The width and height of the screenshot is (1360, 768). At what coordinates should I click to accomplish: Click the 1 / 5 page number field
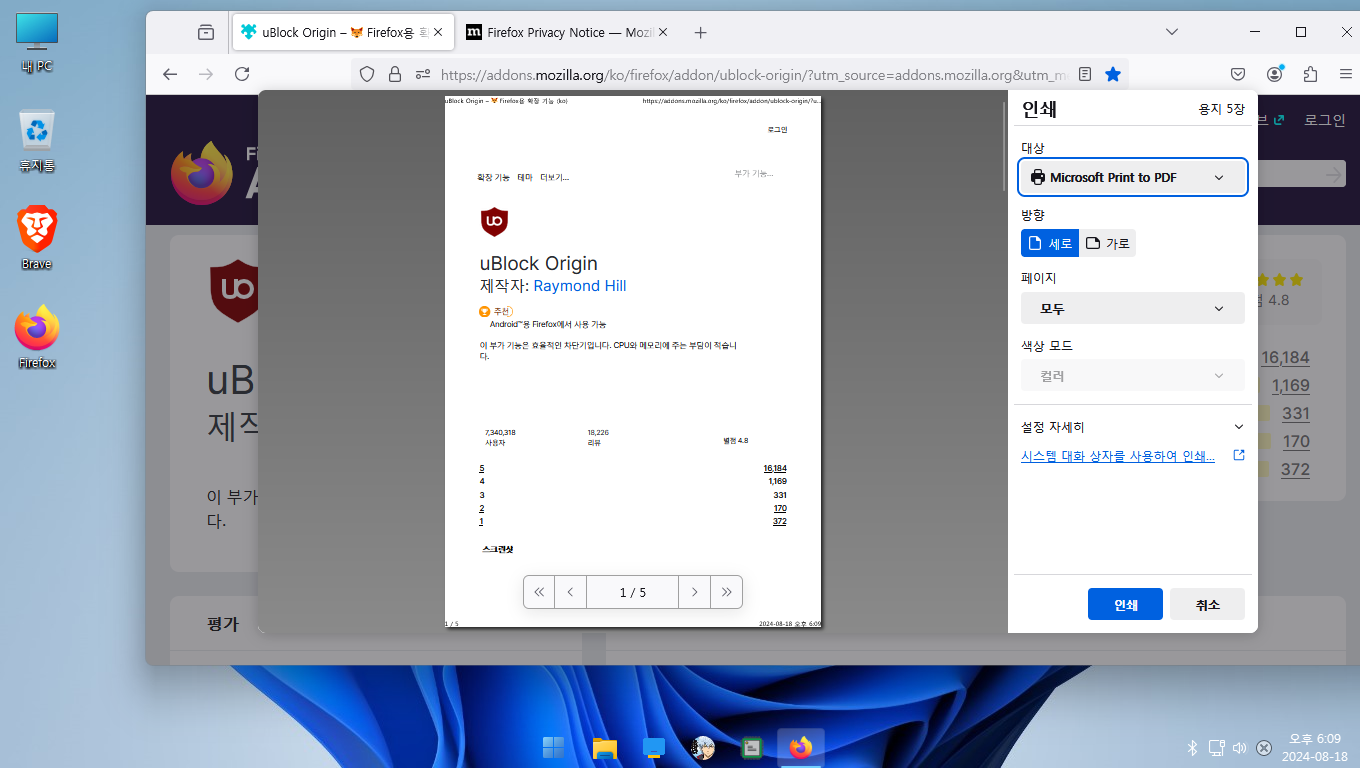[x=632, y=592]
